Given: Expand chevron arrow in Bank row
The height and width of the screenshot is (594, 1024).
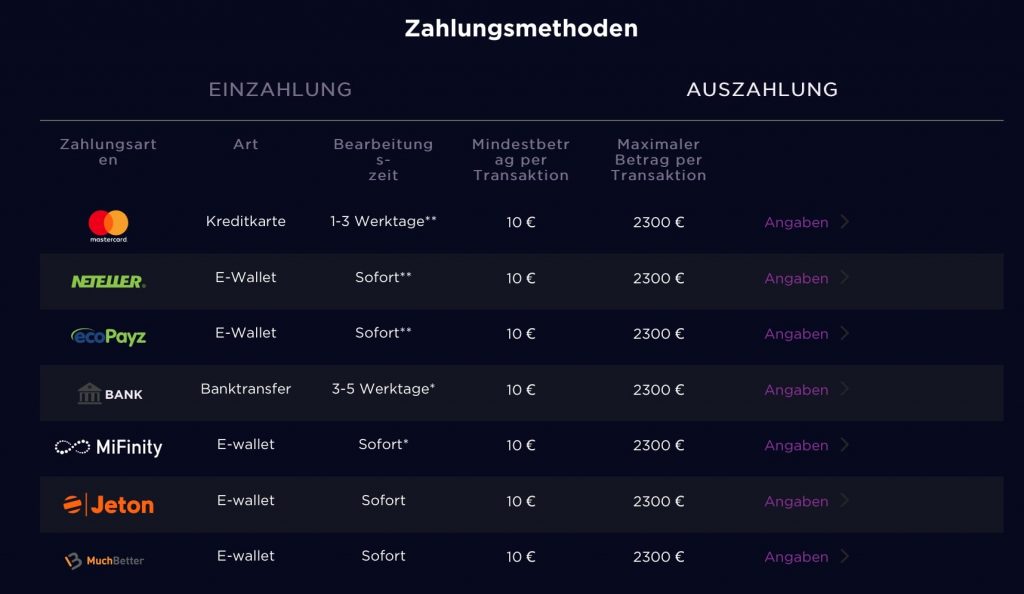Looking at the screenshot, I should [x=845, y=389].
